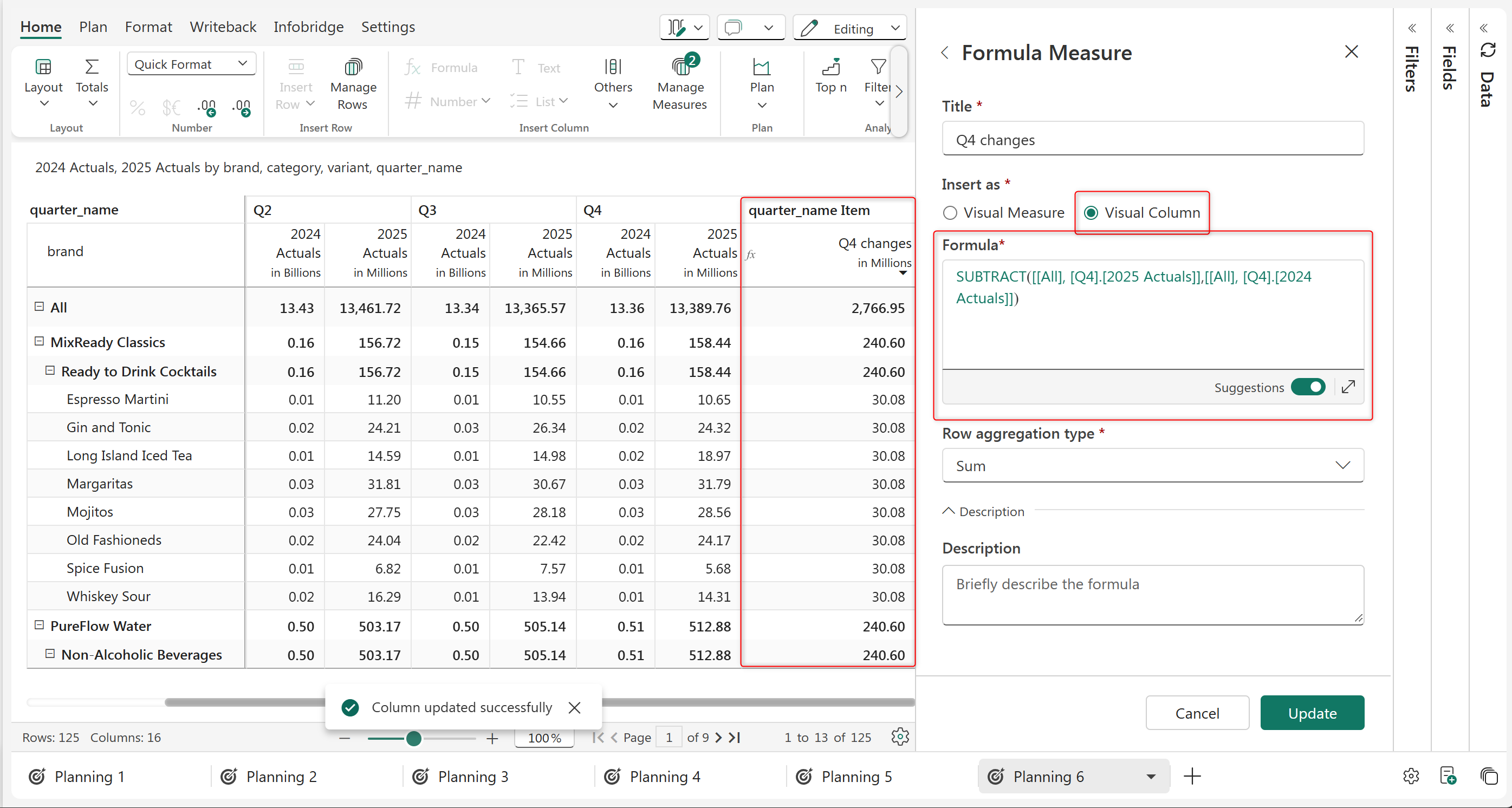Click the Plan chart icon in ribbon
The image size is (1512, 808).
coord(761,68)
